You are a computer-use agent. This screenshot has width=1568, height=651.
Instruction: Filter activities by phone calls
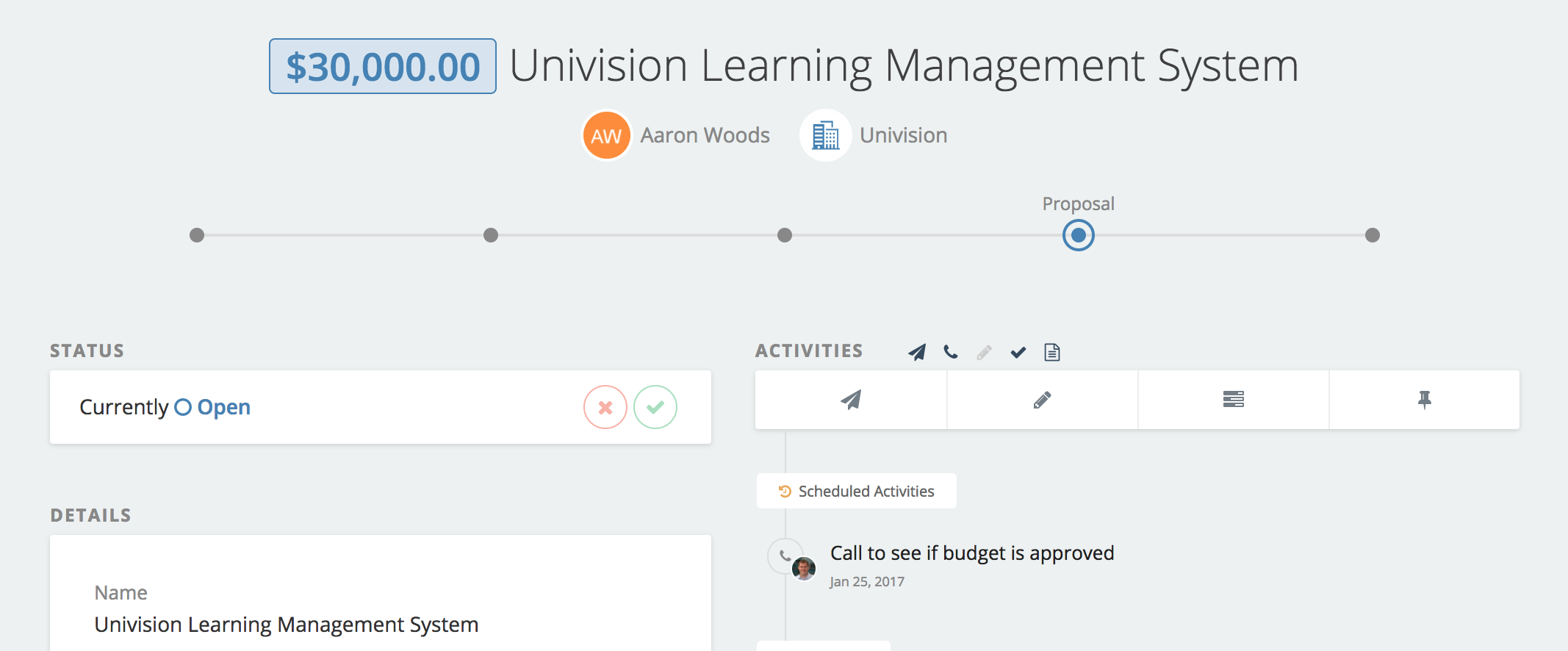(x=951, y=352)
